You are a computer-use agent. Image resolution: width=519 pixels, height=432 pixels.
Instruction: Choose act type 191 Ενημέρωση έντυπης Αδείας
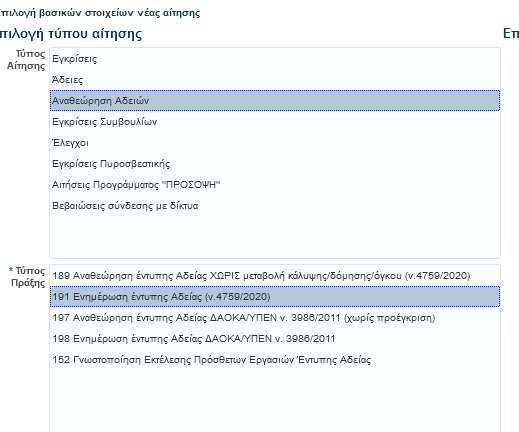275,296
